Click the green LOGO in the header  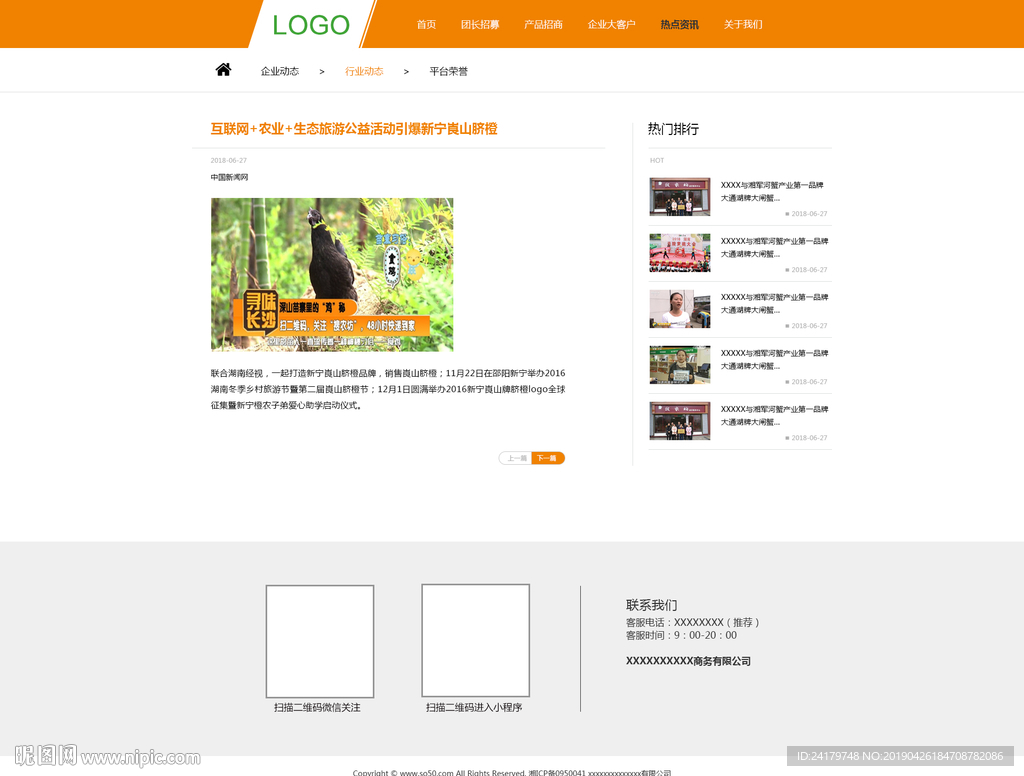click(311, 25)
